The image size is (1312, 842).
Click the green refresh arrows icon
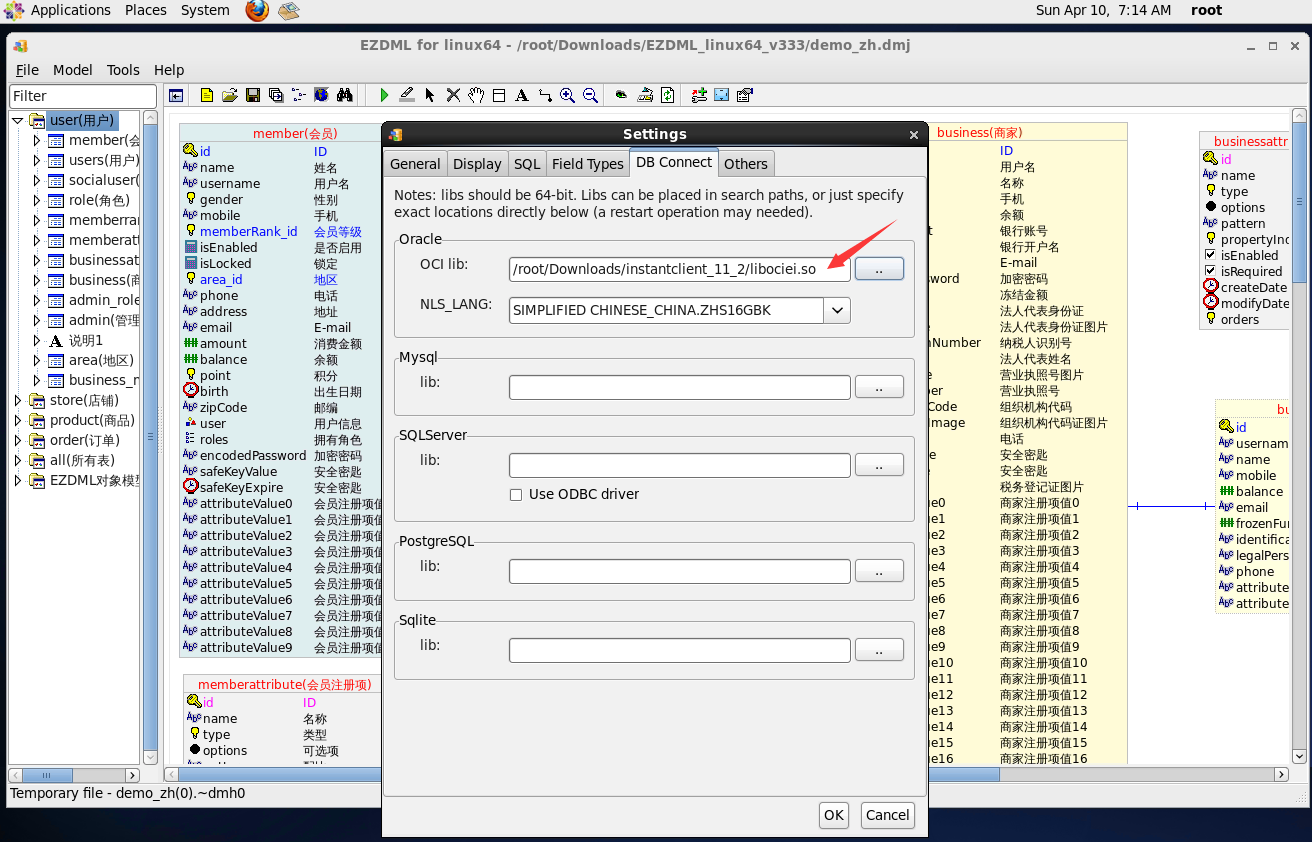667,95
